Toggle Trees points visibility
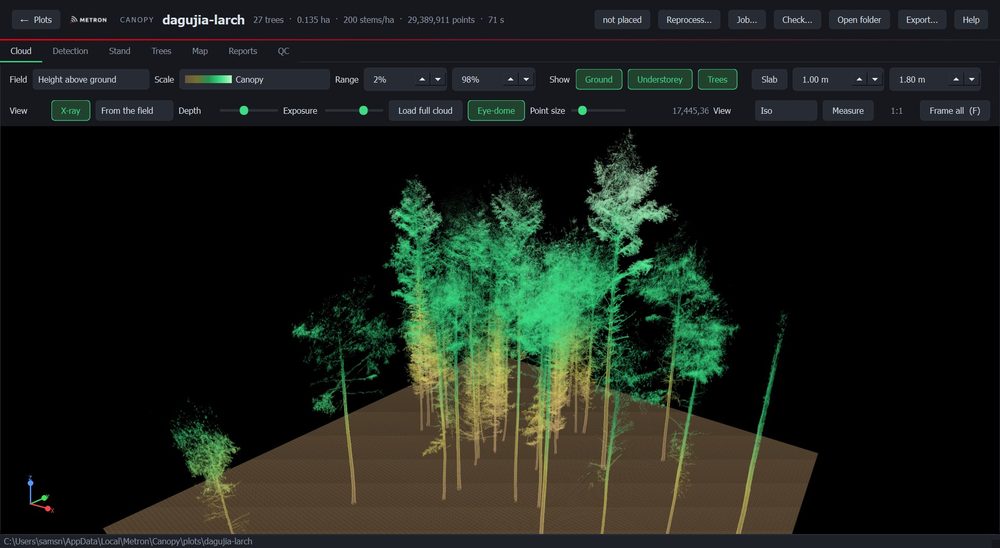This screenshot has width=1000, height=548. (x=717, y=80)
